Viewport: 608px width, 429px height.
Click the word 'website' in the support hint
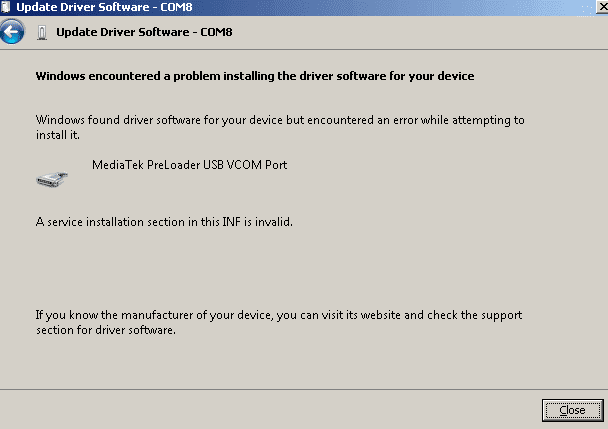380,315
